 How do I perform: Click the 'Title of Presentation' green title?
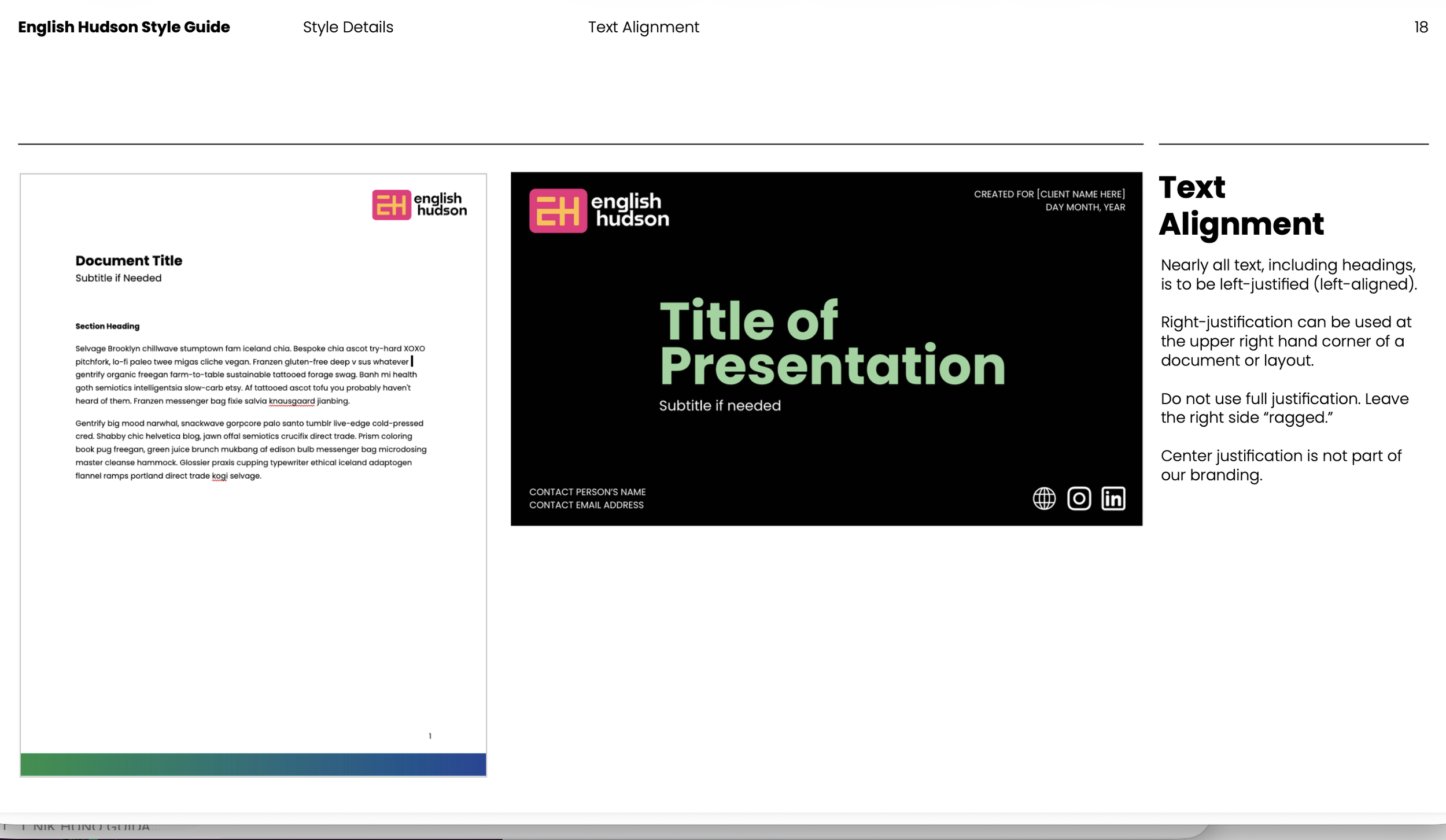click(832, 343)
